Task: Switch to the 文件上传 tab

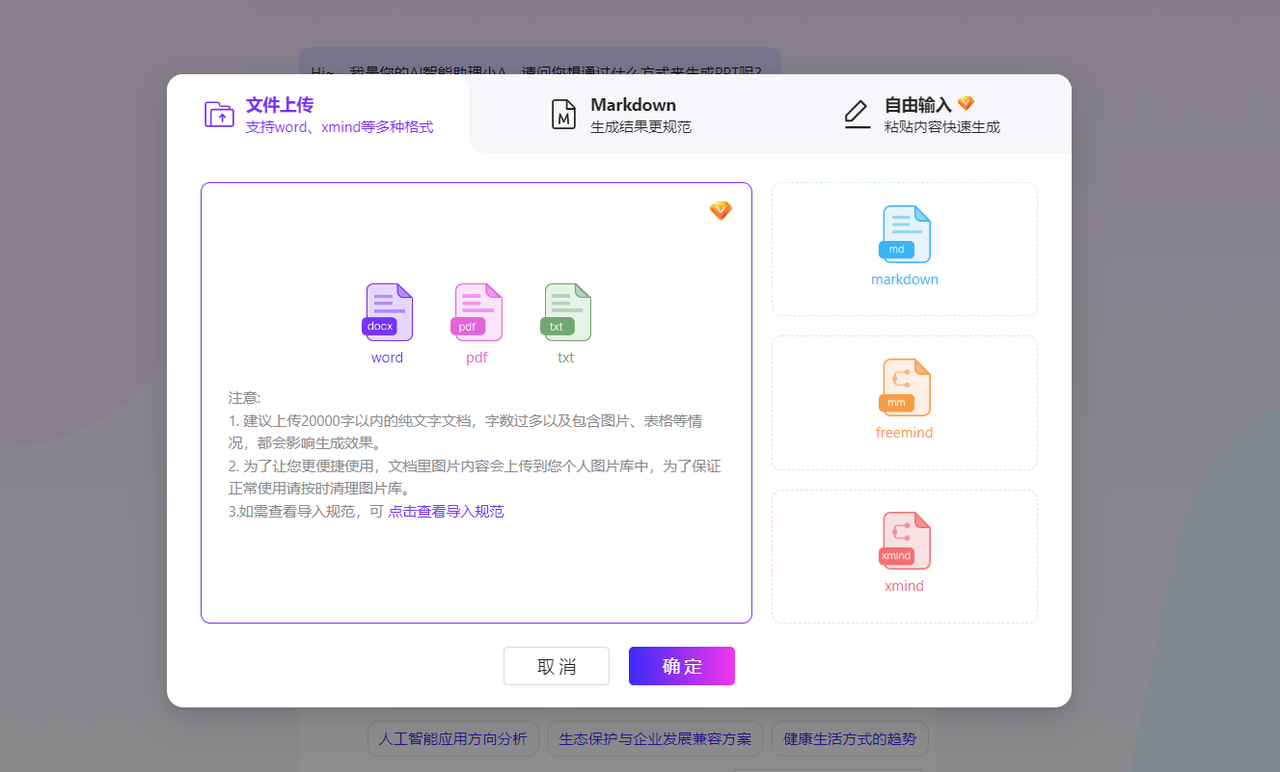Action: click(318, 114)
